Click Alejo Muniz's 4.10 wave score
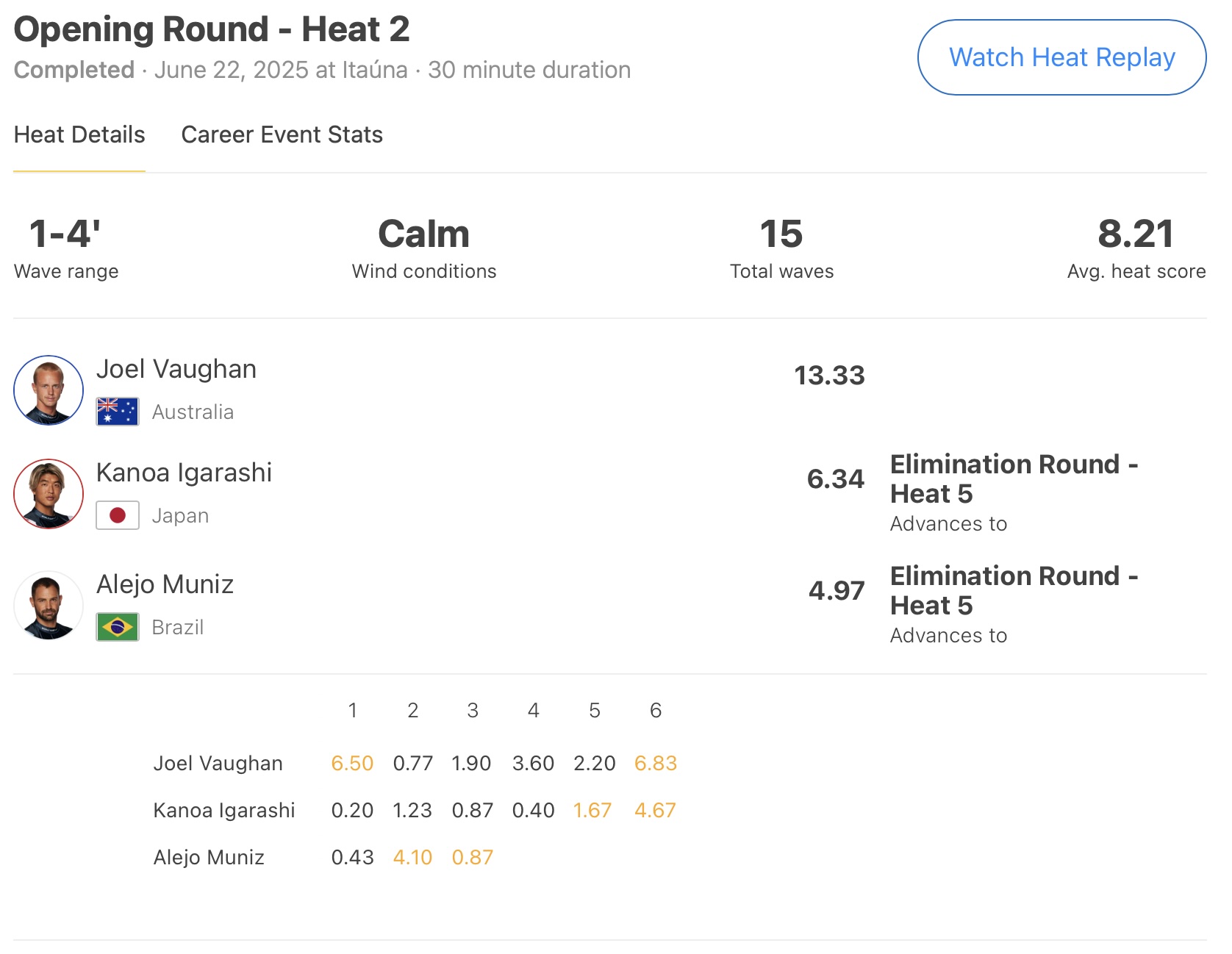 tap(412, 858)
